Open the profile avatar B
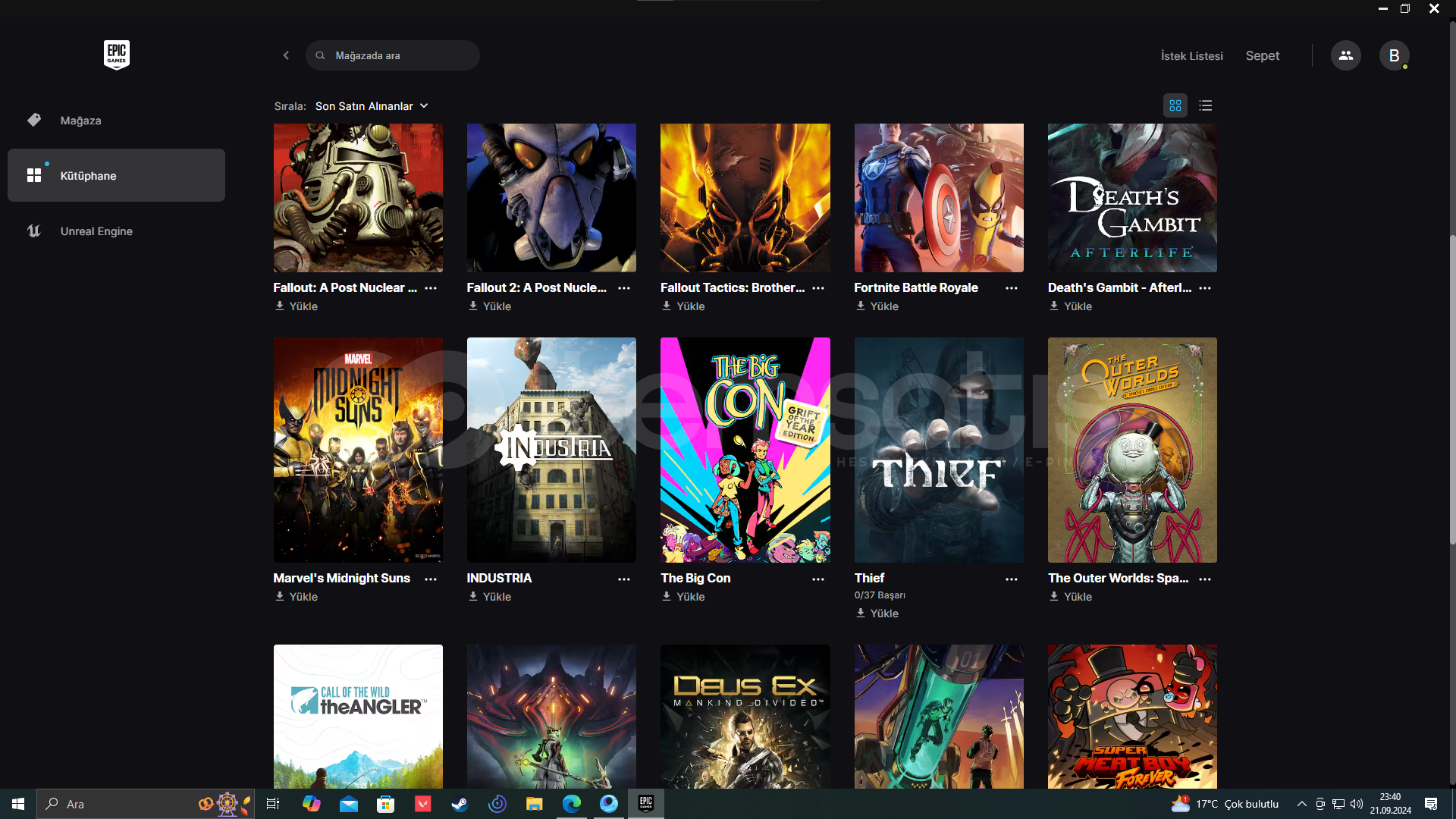 pyautogui.click(x=1394, y=55)
